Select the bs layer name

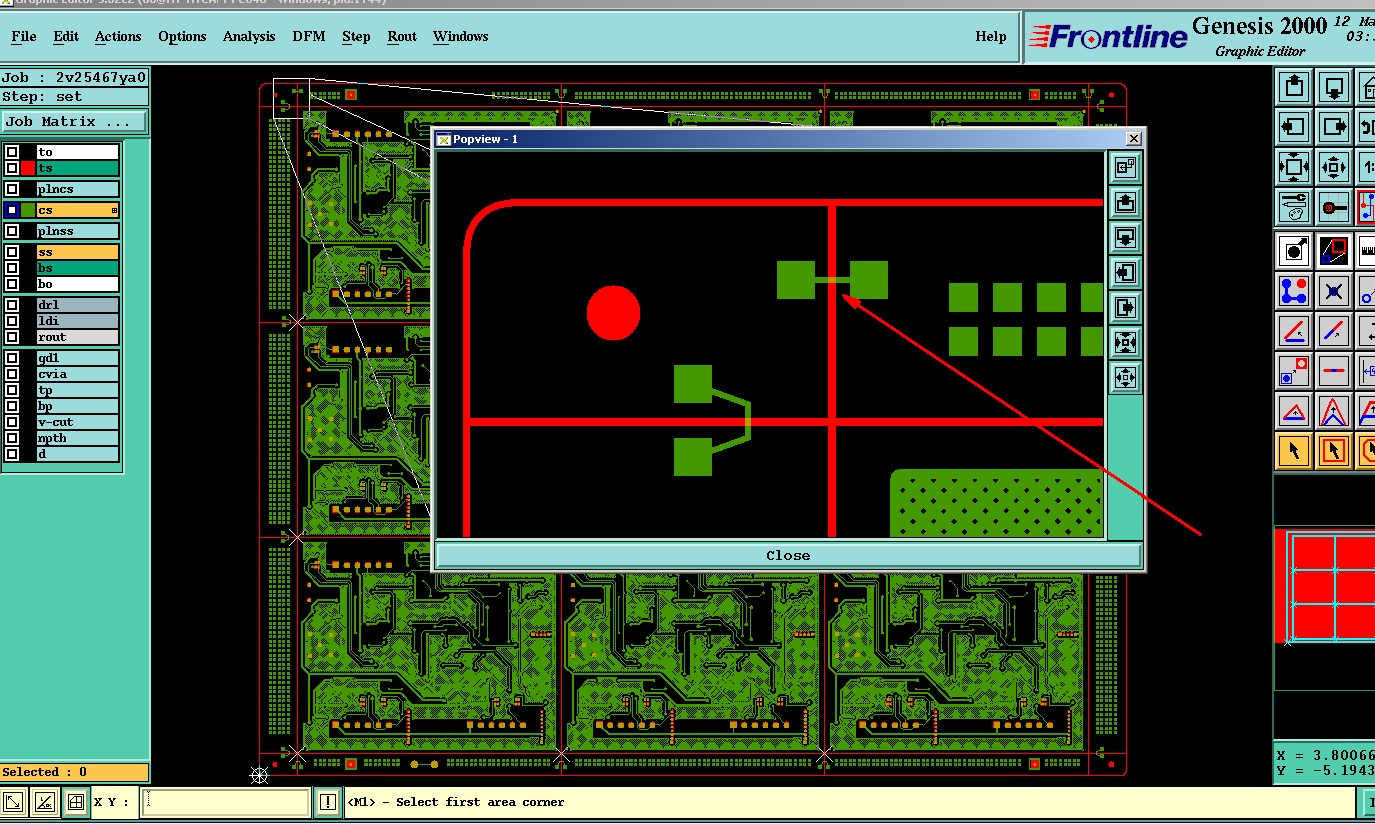coord(78,268)
